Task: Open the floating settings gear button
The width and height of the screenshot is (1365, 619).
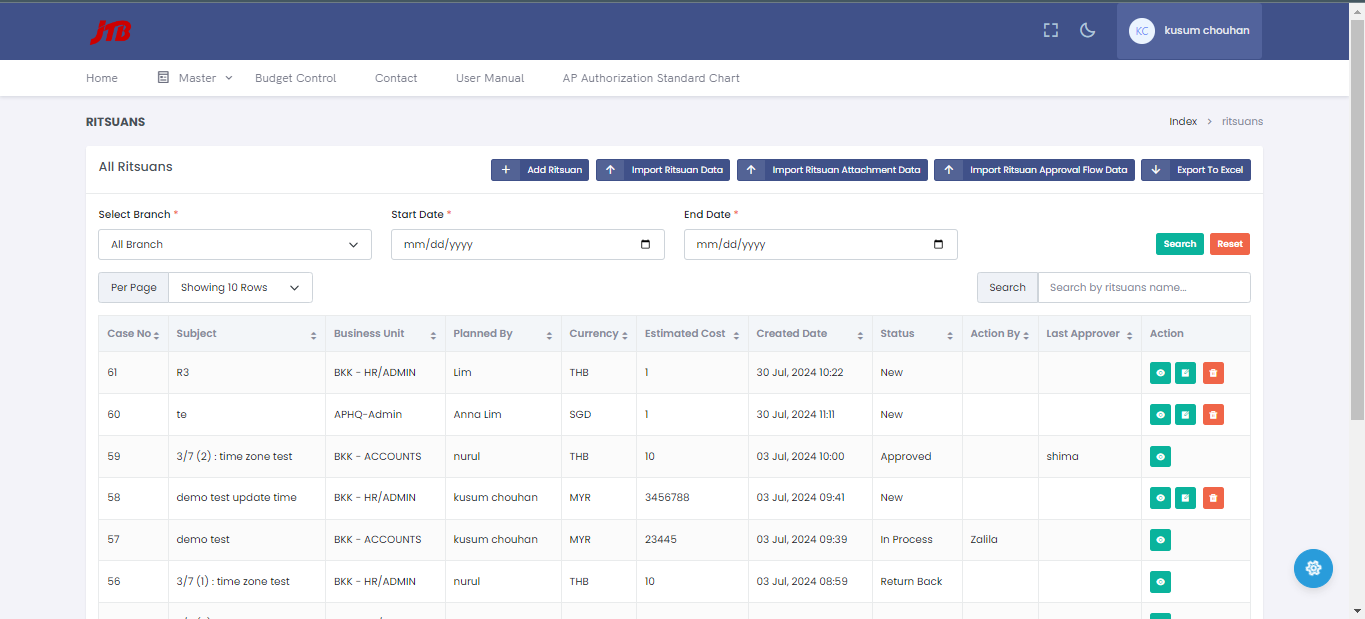Action: (1313, 568)
